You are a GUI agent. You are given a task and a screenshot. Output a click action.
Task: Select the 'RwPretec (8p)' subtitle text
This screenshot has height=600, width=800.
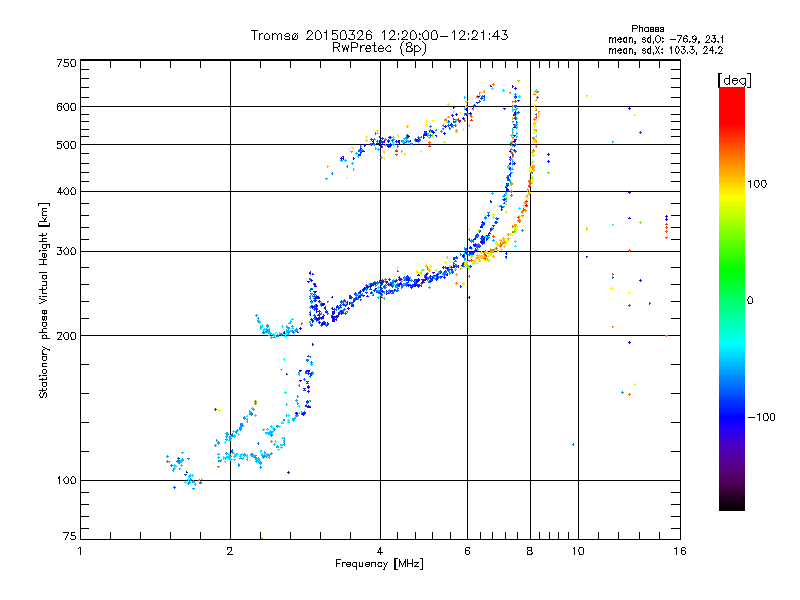click(379, 48)
